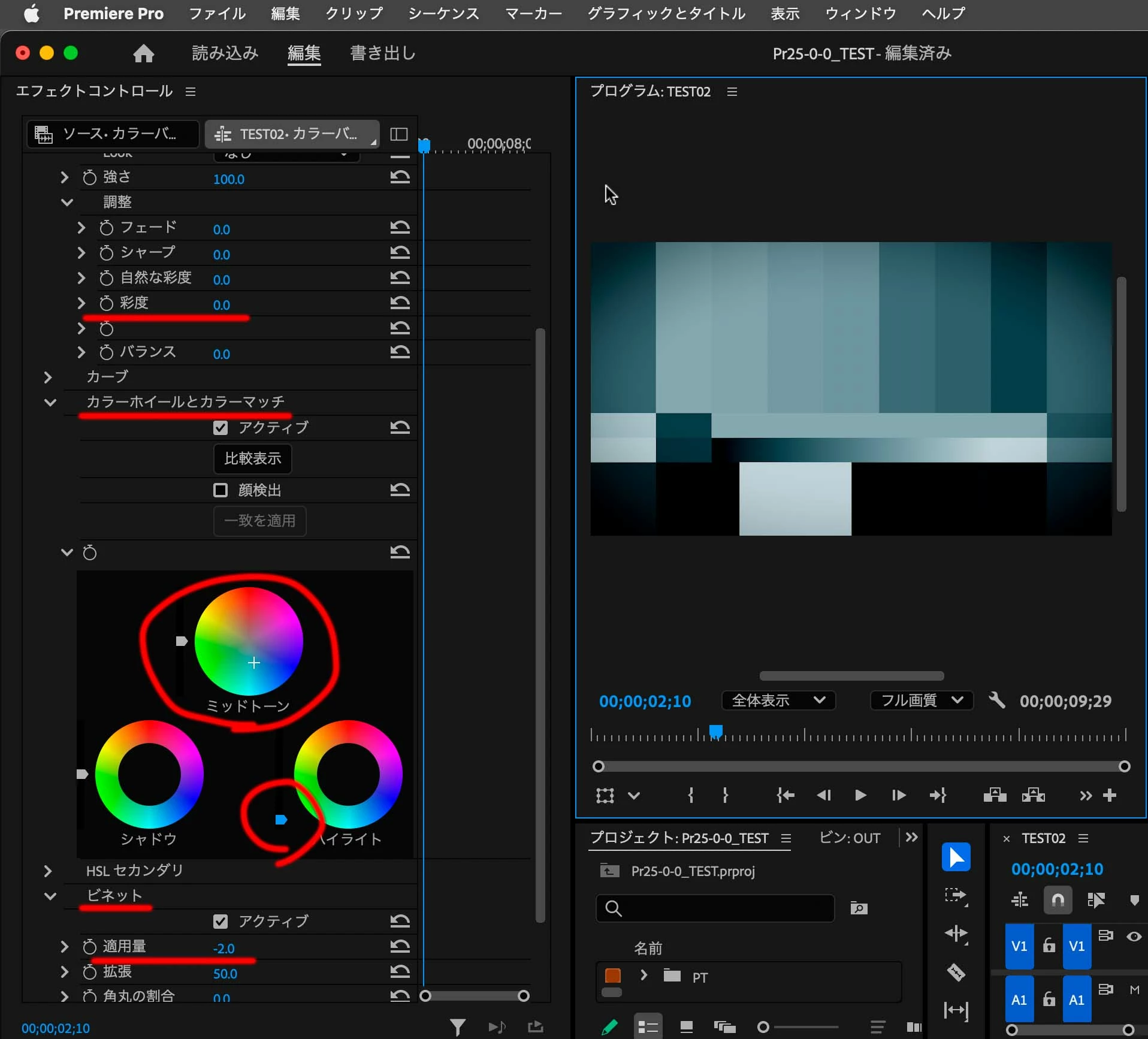The width and height of the screenshot is (1148, 1039).
Task: Select the Selection tool arrow
Action: [956, 857]
